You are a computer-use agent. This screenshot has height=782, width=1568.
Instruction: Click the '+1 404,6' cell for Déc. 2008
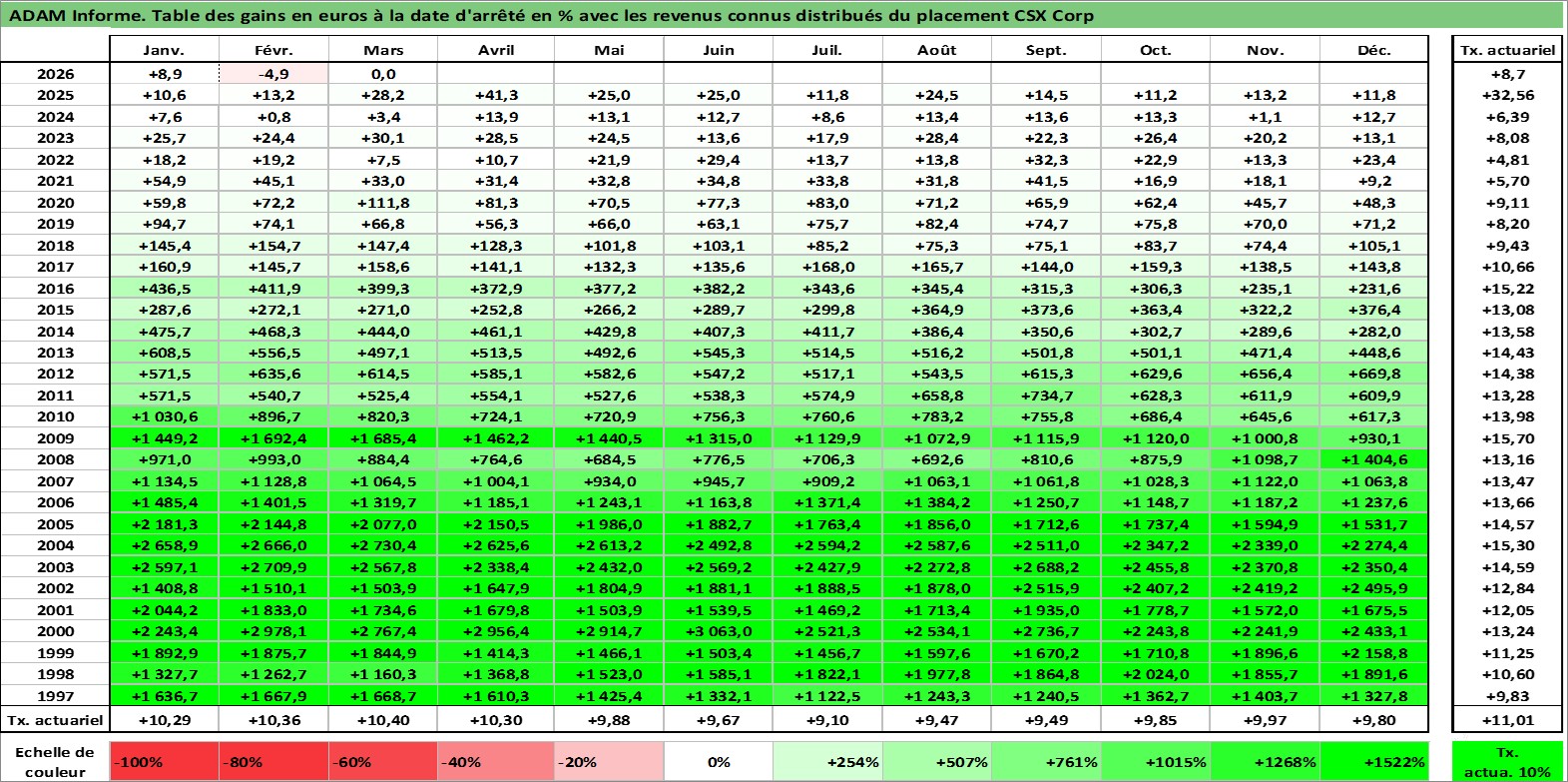[x=1374, y=459]
